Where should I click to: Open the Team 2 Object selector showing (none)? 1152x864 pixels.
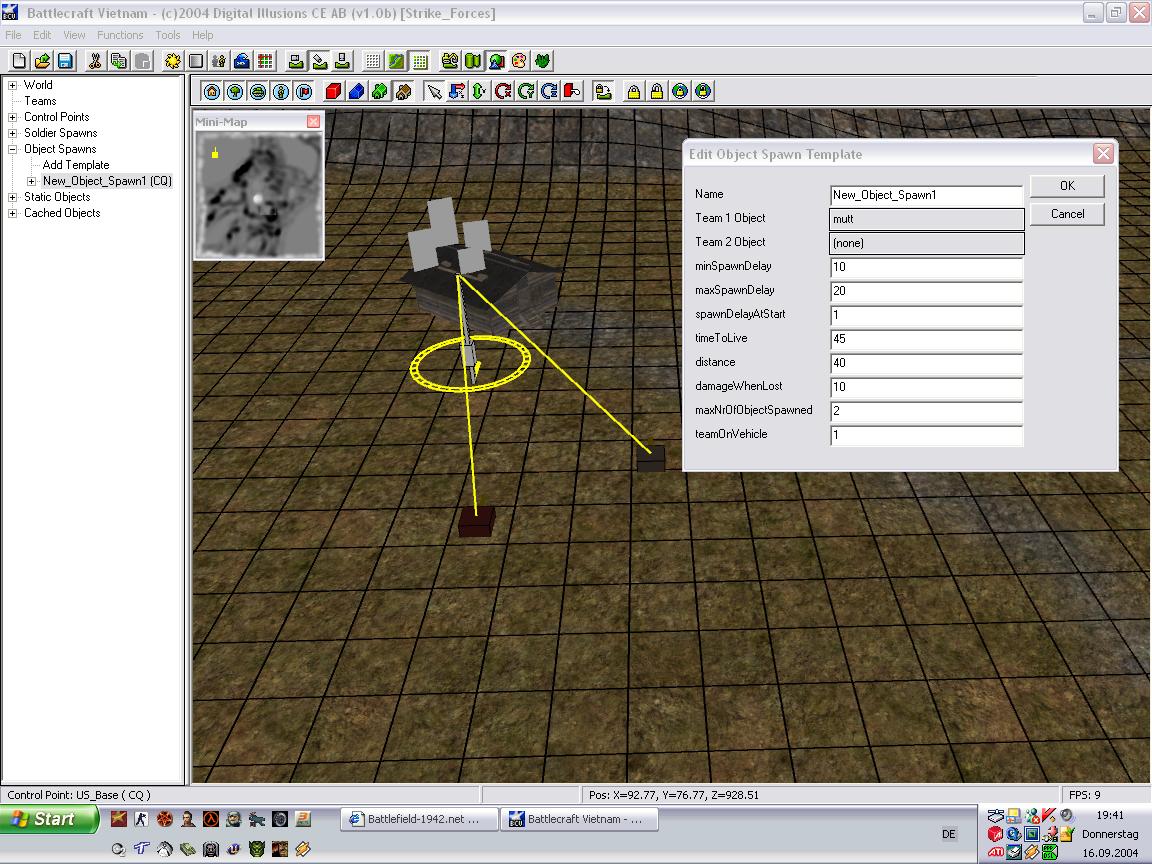[927, 243]
